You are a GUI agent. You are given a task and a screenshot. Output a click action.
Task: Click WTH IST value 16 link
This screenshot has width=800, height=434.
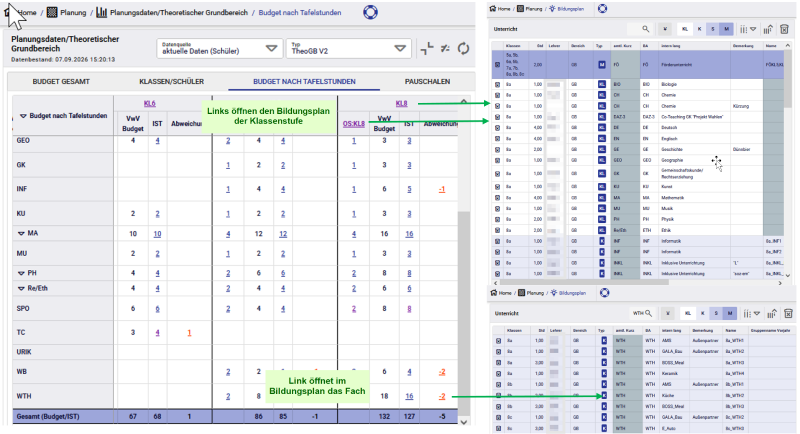[409, 396]
